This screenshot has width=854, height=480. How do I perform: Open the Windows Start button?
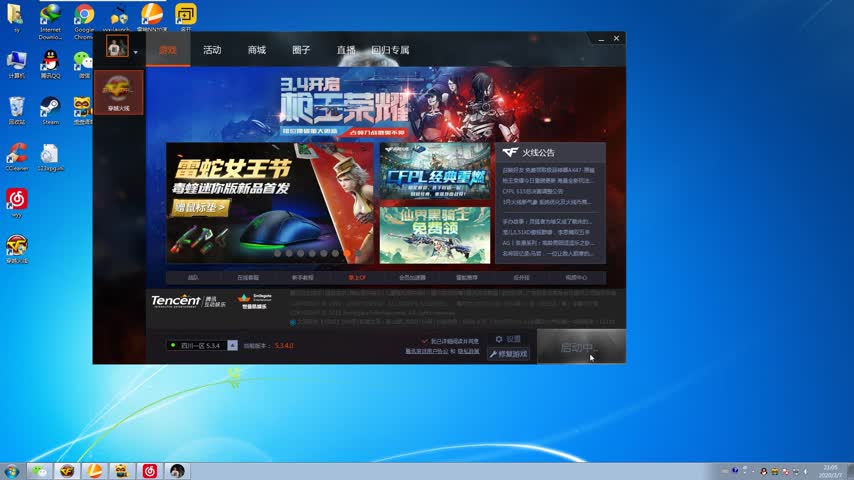coord(11,471)
